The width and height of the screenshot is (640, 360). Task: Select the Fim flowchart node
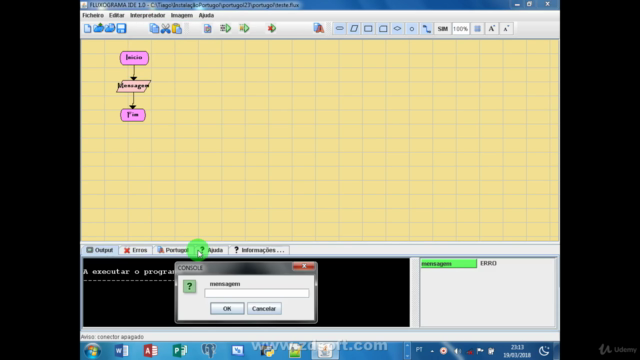tap(133, 115)
